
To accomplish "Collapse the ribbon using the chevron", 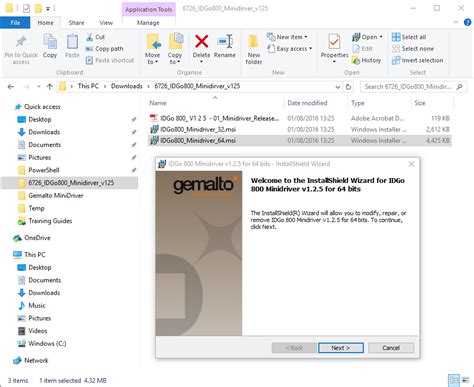I will tap(456, 23).
